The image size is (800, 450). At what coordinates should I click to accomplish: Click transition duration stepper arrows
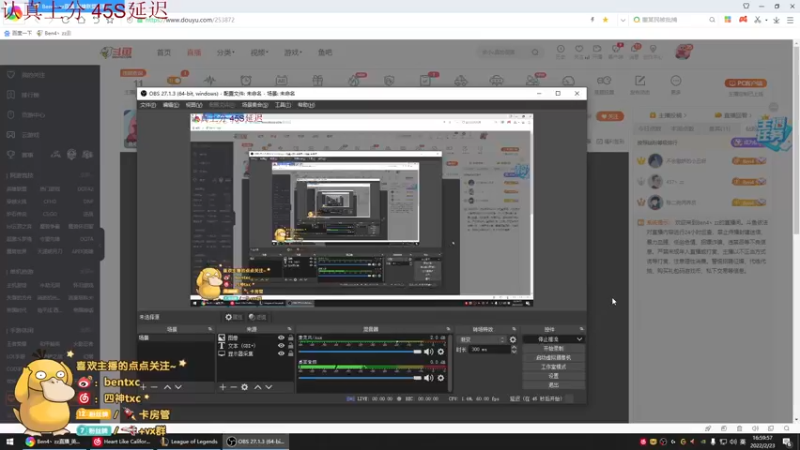514,349
